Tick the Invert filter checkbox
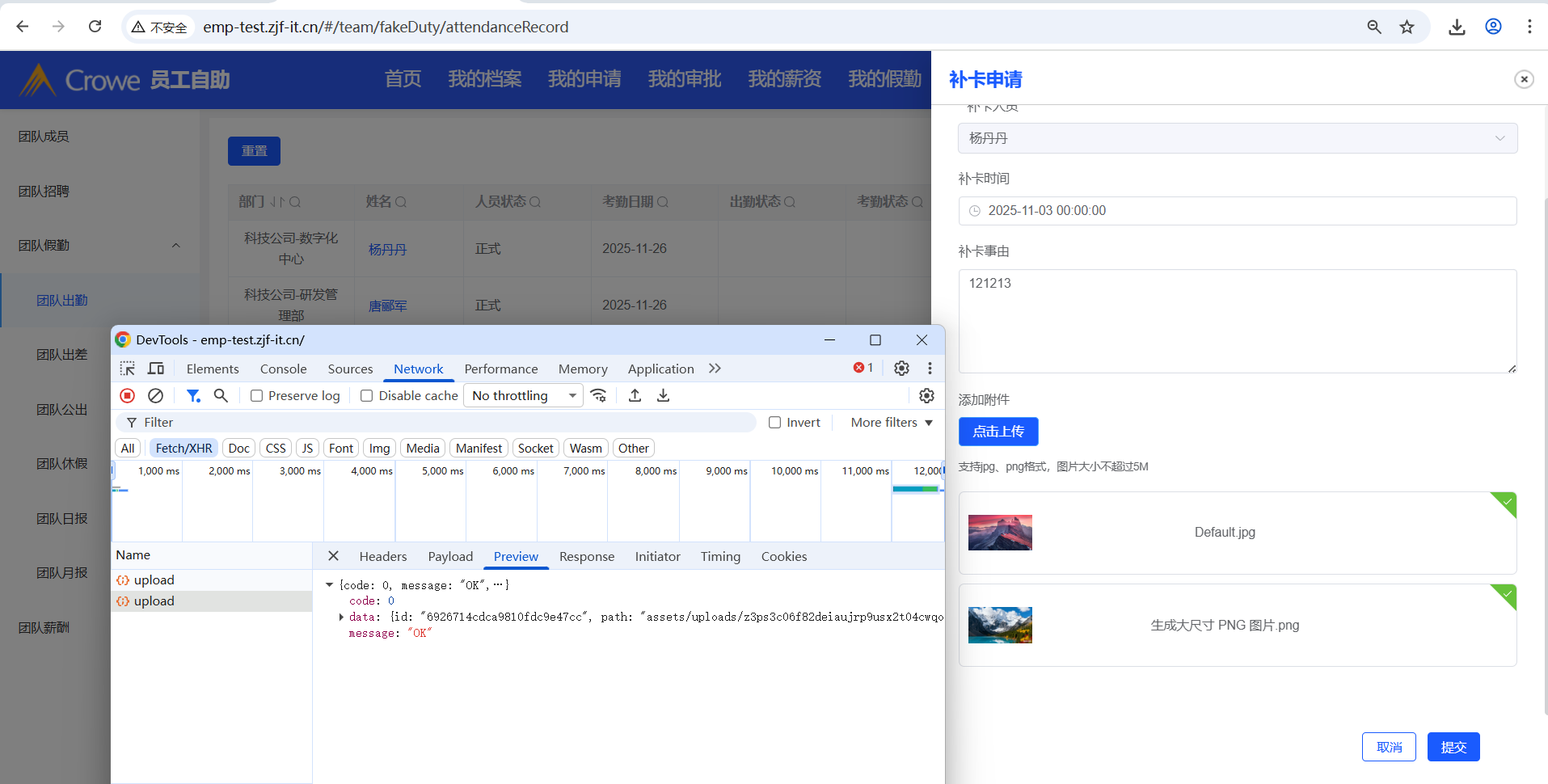 click(775, 423)
